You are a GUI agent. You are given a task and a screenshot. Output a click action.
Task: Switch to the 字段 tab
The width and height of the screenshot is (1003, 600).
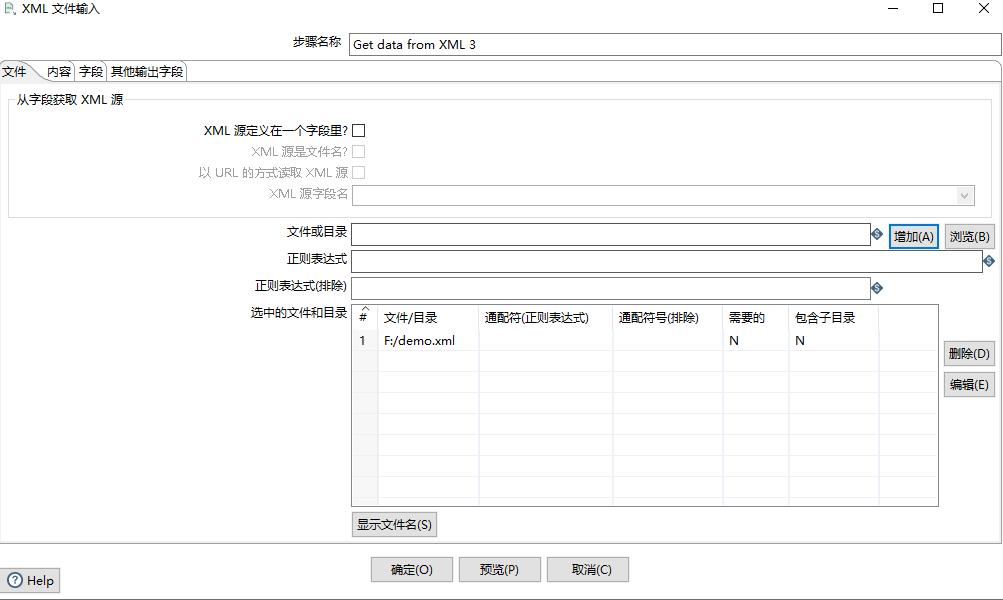click(x=89, y=70)
